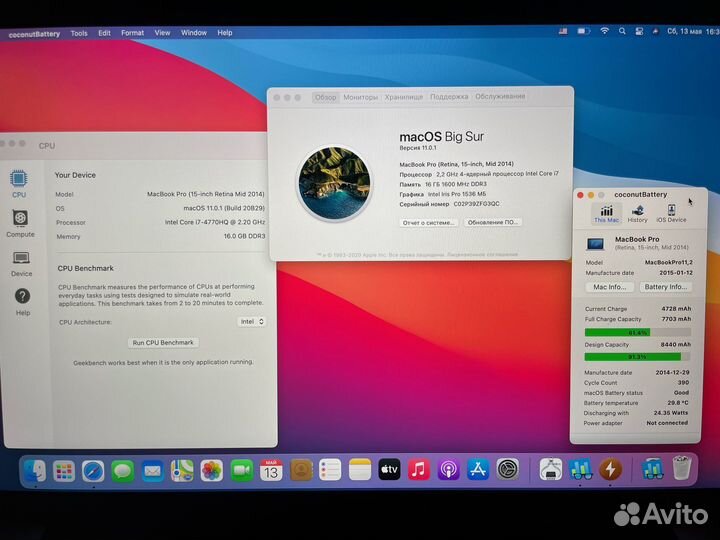Open Apple TV from the Dock

[389, 469]
